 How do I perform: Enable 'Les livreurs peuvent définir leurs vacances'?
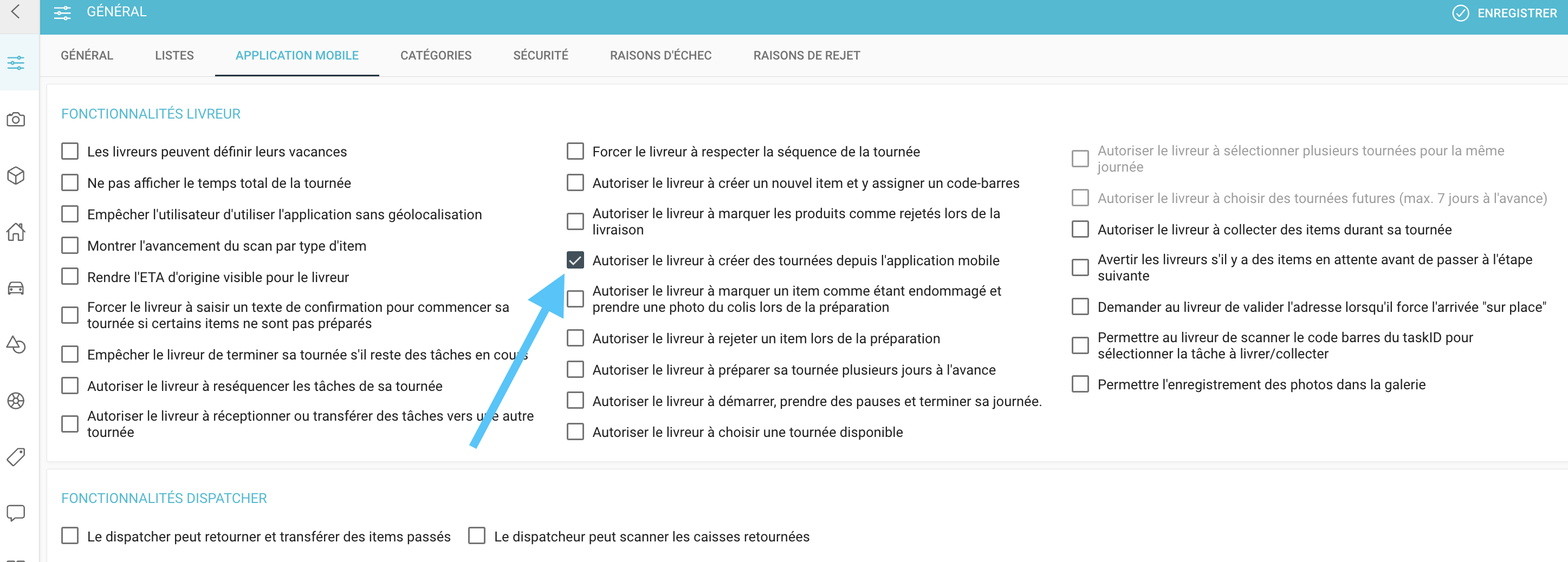tap(70, 152)
